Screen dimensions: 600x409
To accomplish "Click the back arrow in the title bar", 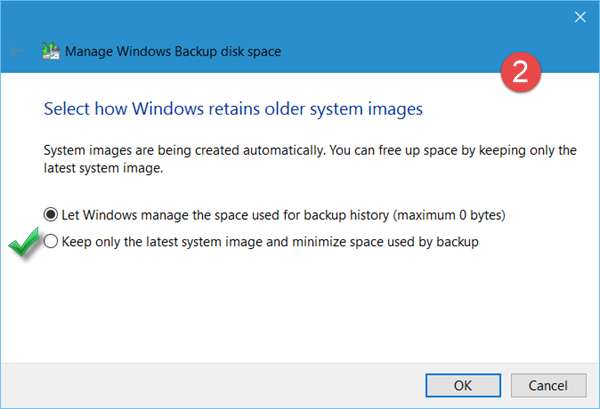I will click(x=17, y=50).
